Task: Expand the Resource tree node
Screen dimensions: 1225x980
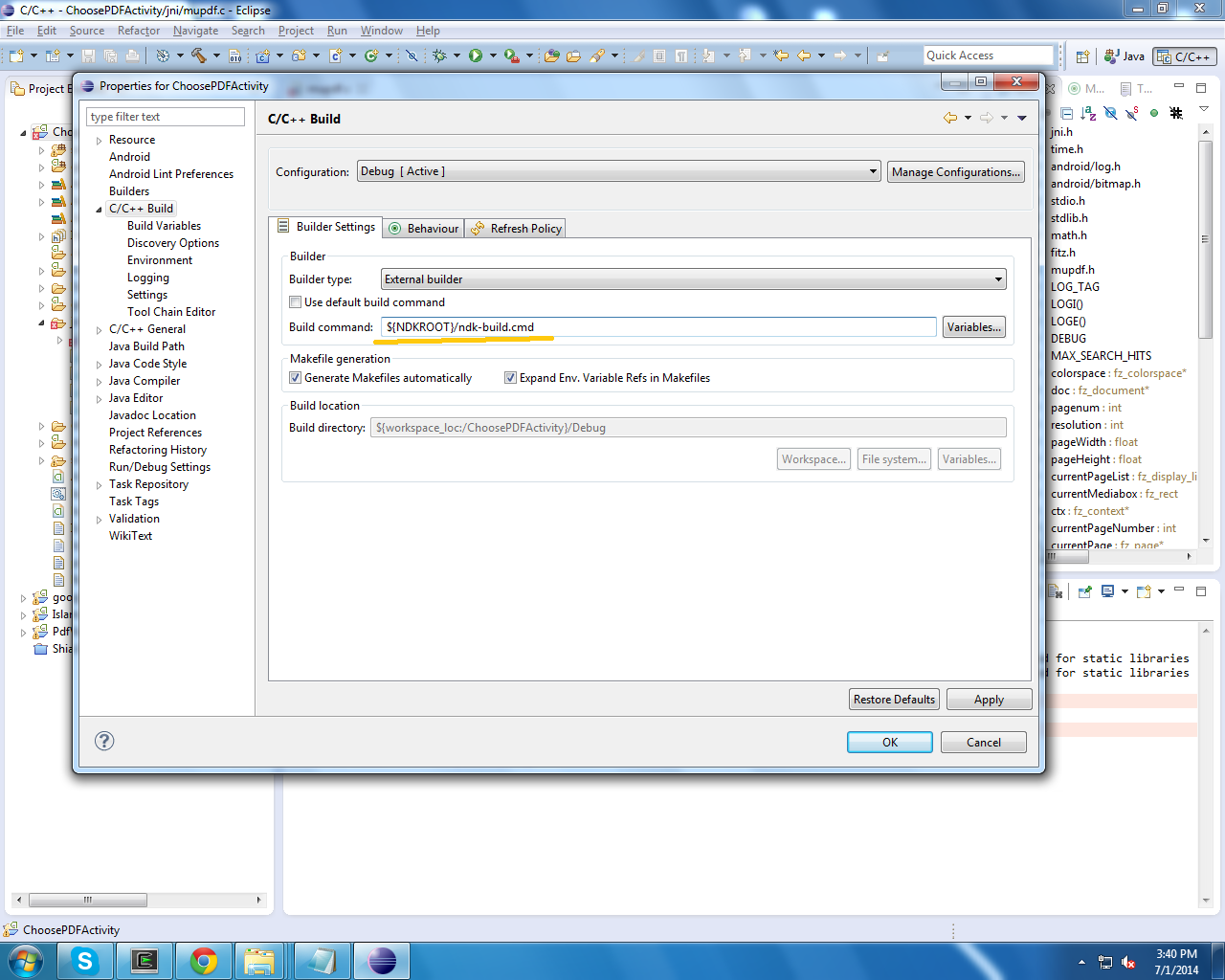Action: click(x=99, y=141)
